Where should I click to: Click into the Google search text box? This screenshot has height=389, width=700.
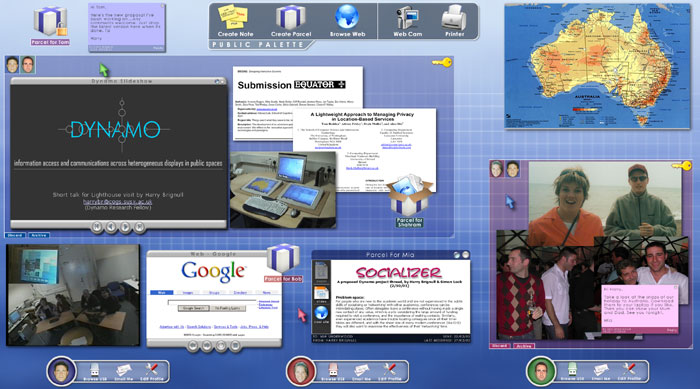pos(212,302)
